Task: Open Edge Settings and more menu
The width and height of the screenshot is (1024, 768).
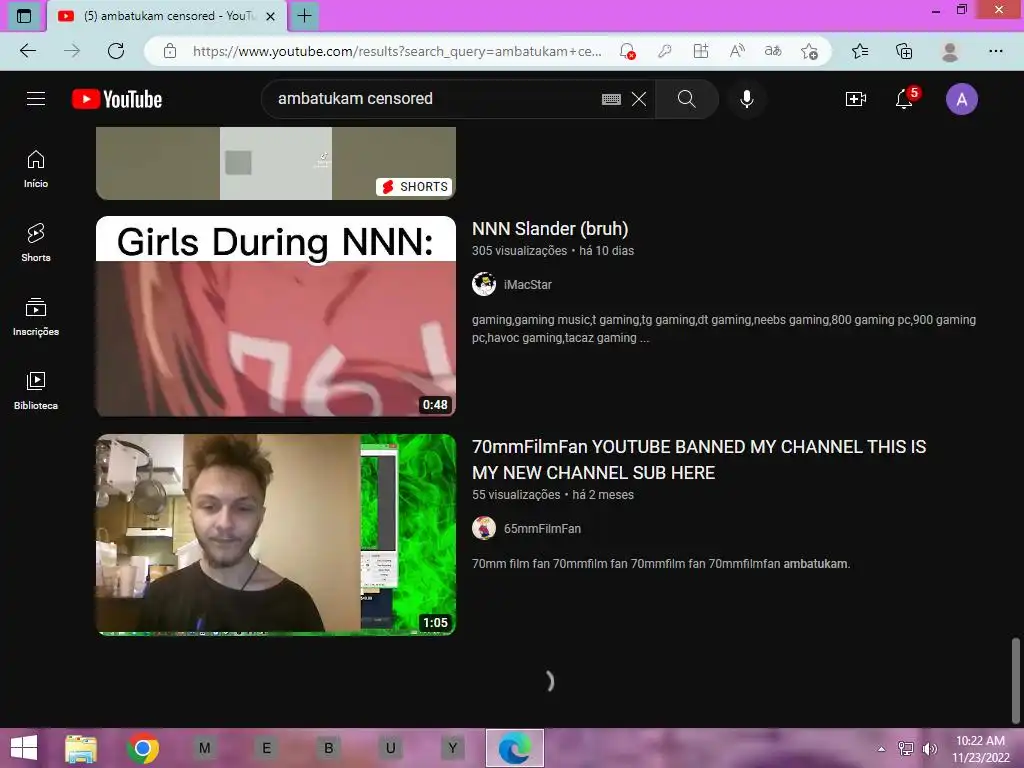Action: coord(995,51)
